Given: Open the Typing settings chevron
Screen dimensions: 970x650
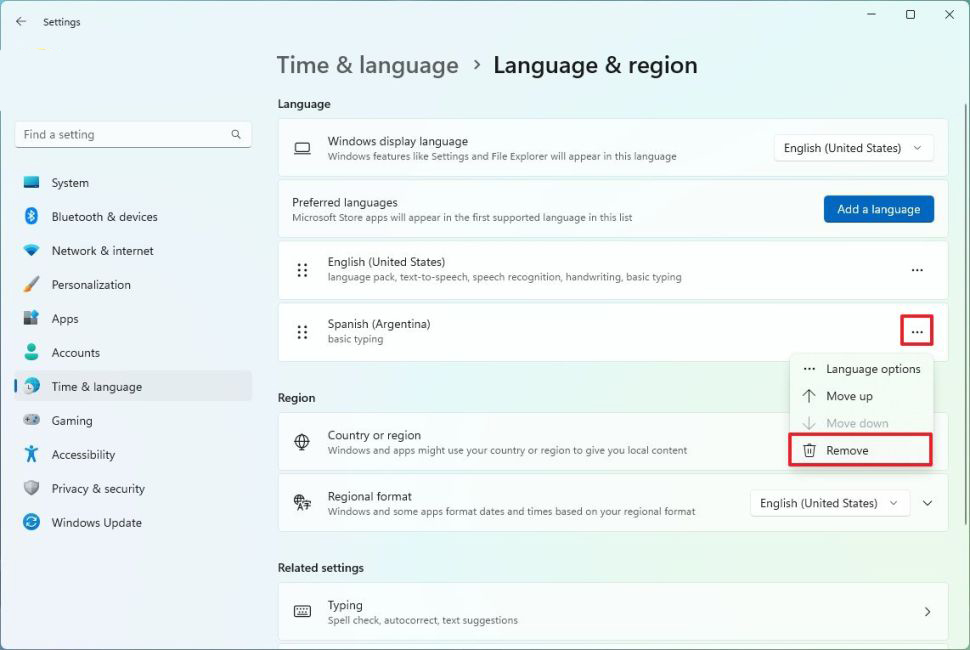Looking at the screenshot, I should point(927,612).
